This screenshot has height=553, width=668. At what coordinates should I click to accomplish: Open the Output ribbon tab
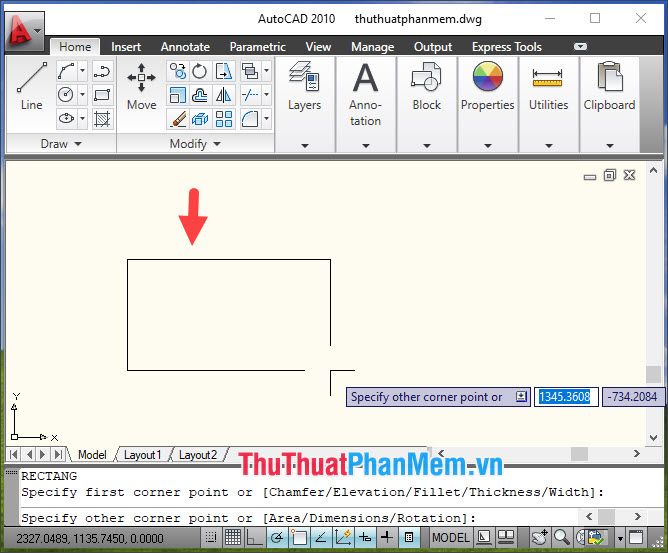click(433, 46)
